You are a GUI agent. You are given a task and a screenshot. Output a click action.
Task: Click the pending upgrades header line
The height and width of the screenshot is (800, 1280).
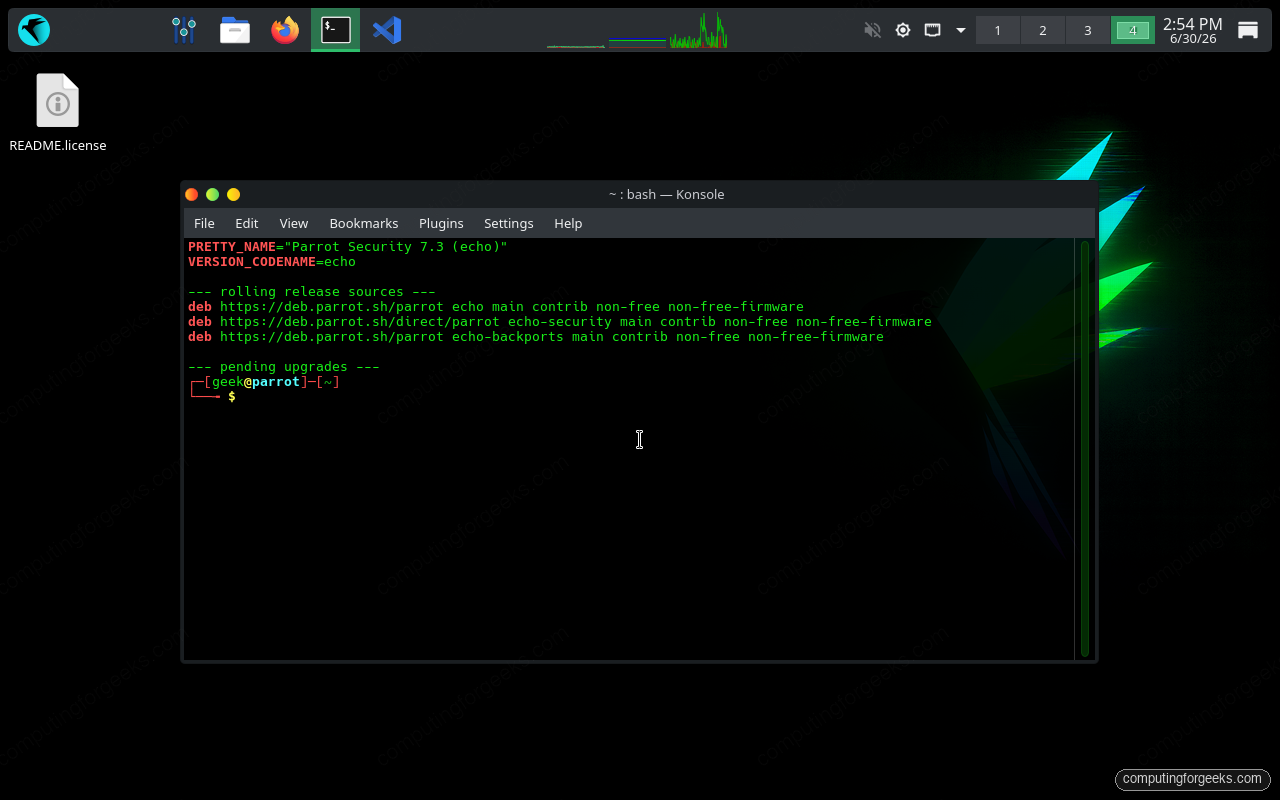[x=284, y=367]
